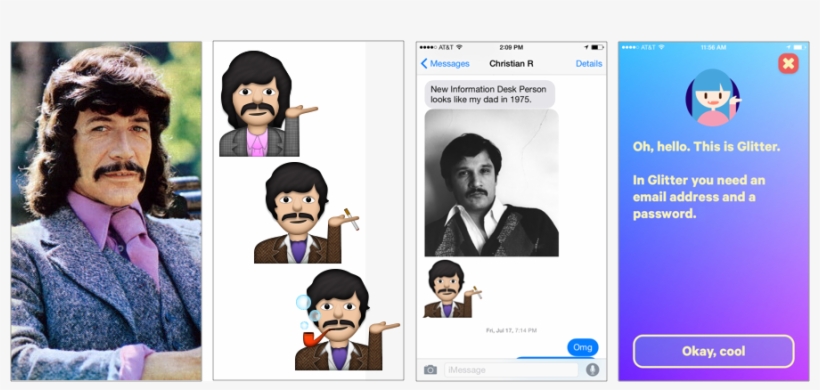Tap the smoking emoji sticker in conversation
The height and width of the screenshot is (390, 820).
point(452,289)
